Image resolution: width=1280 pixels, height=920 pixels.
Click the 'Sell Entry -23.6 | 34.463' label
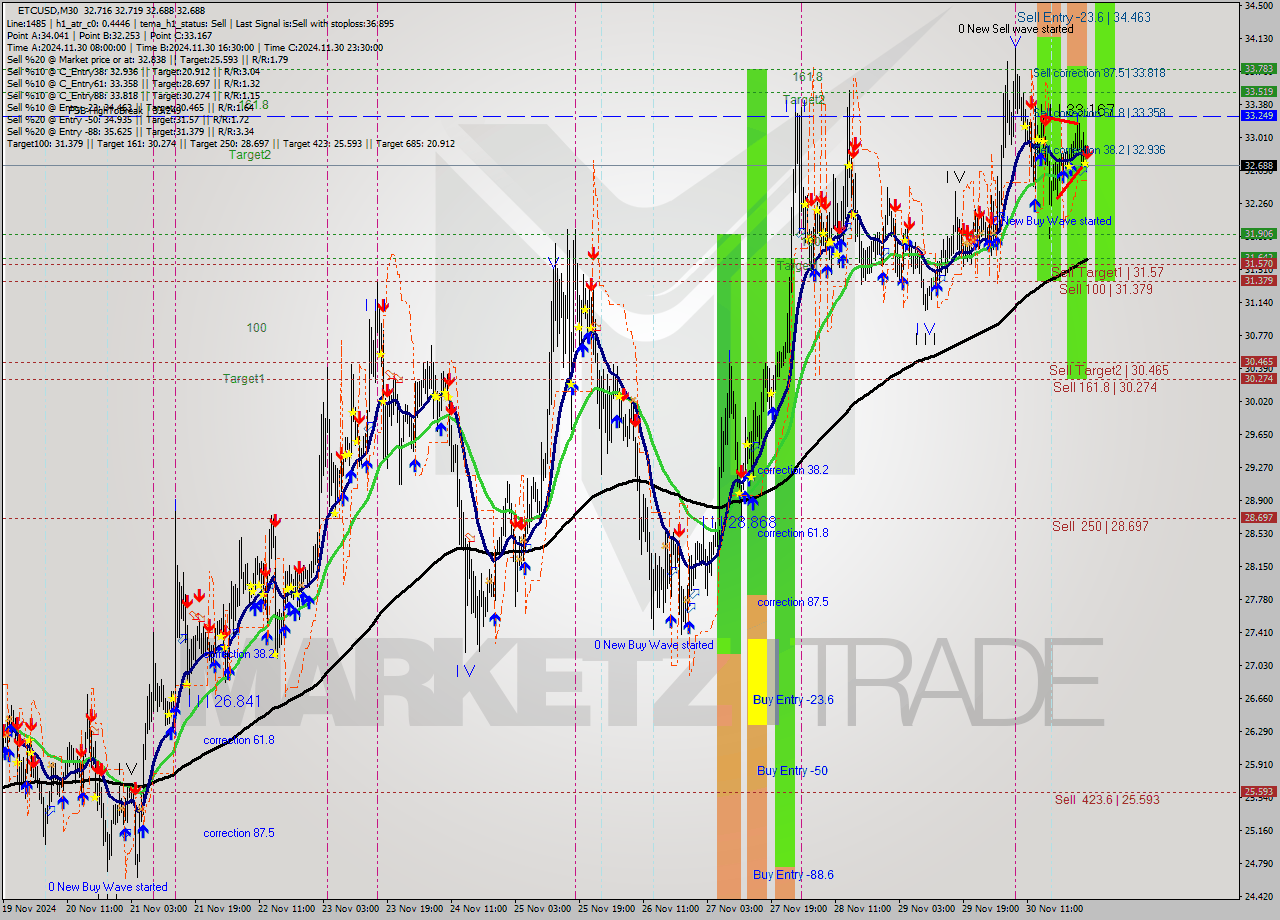coord(1083,17)
